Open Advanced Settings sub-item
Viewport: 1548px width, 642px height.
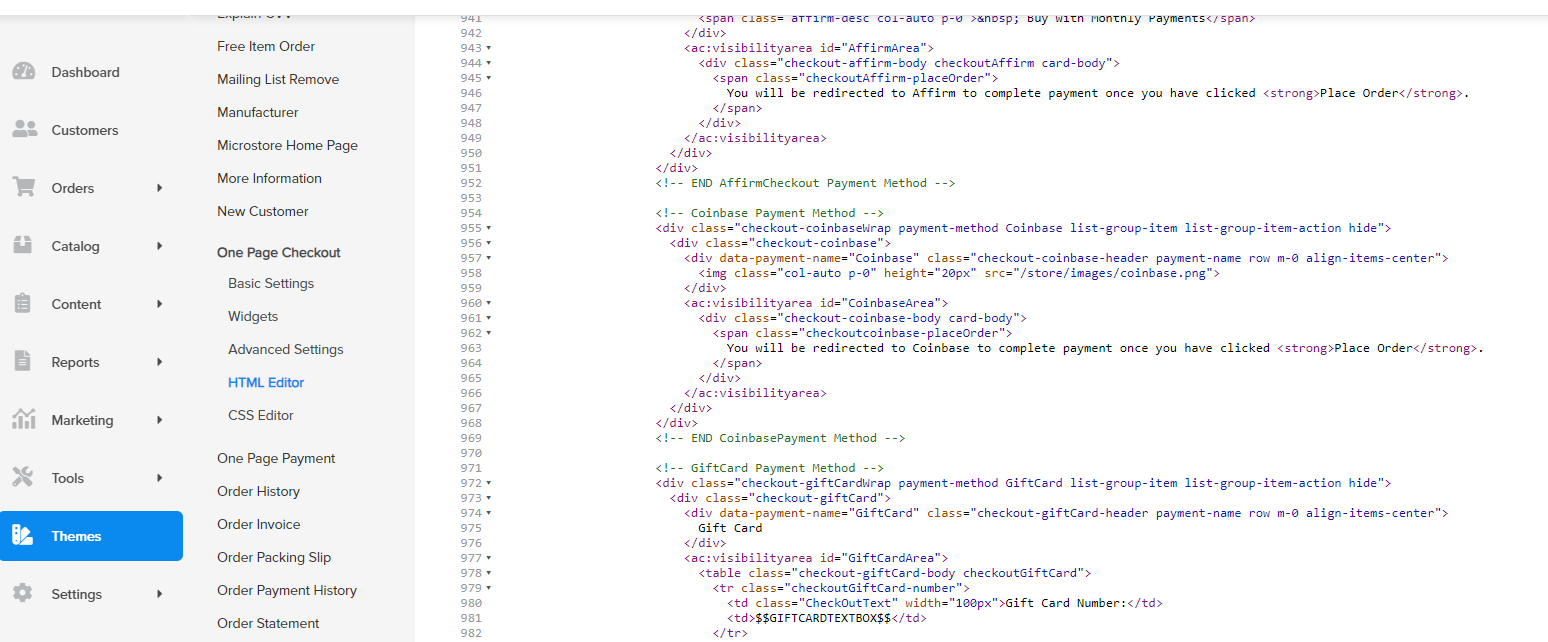pos(286,349)
